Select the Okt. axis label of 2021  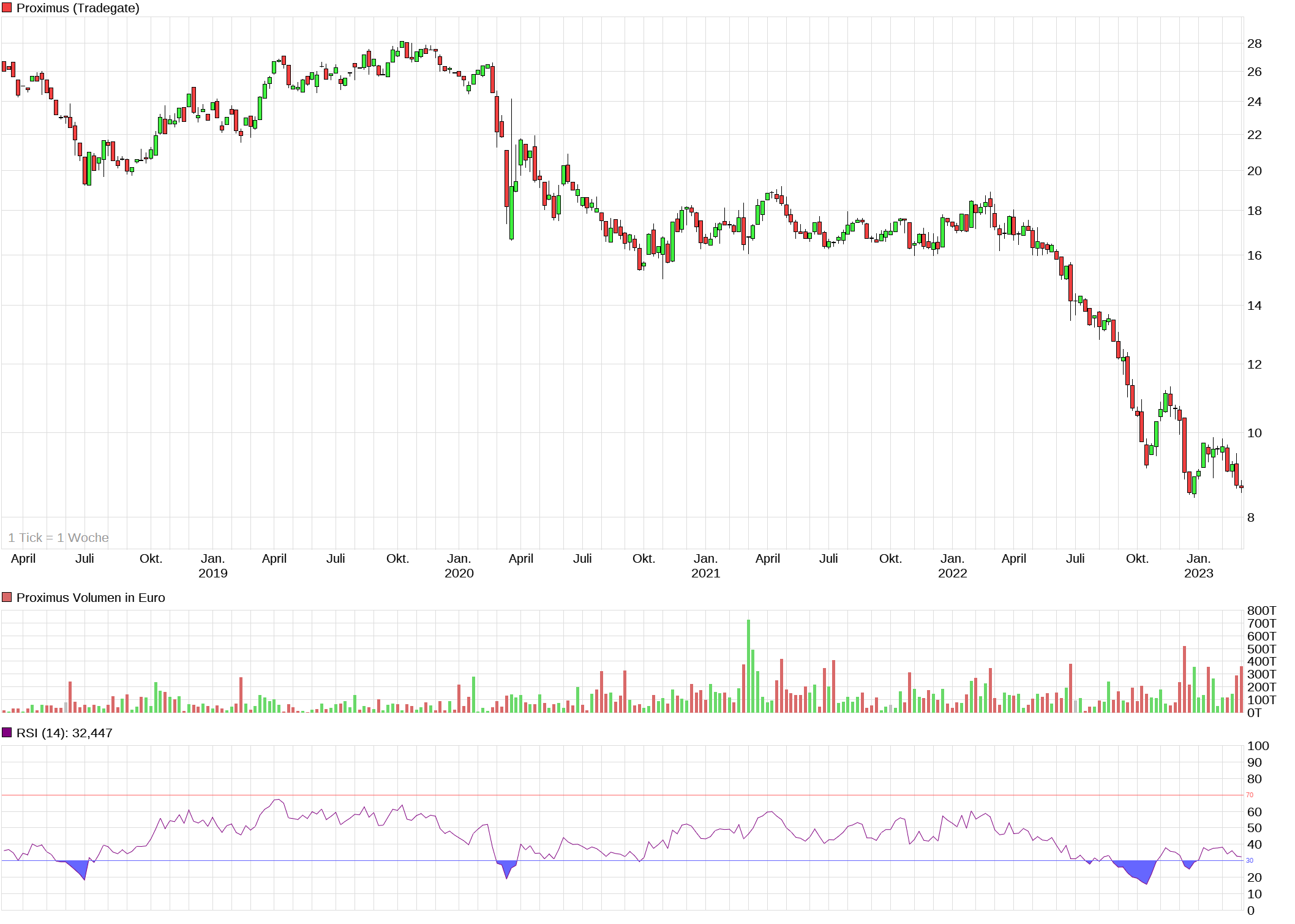click(x=891, y=558)
